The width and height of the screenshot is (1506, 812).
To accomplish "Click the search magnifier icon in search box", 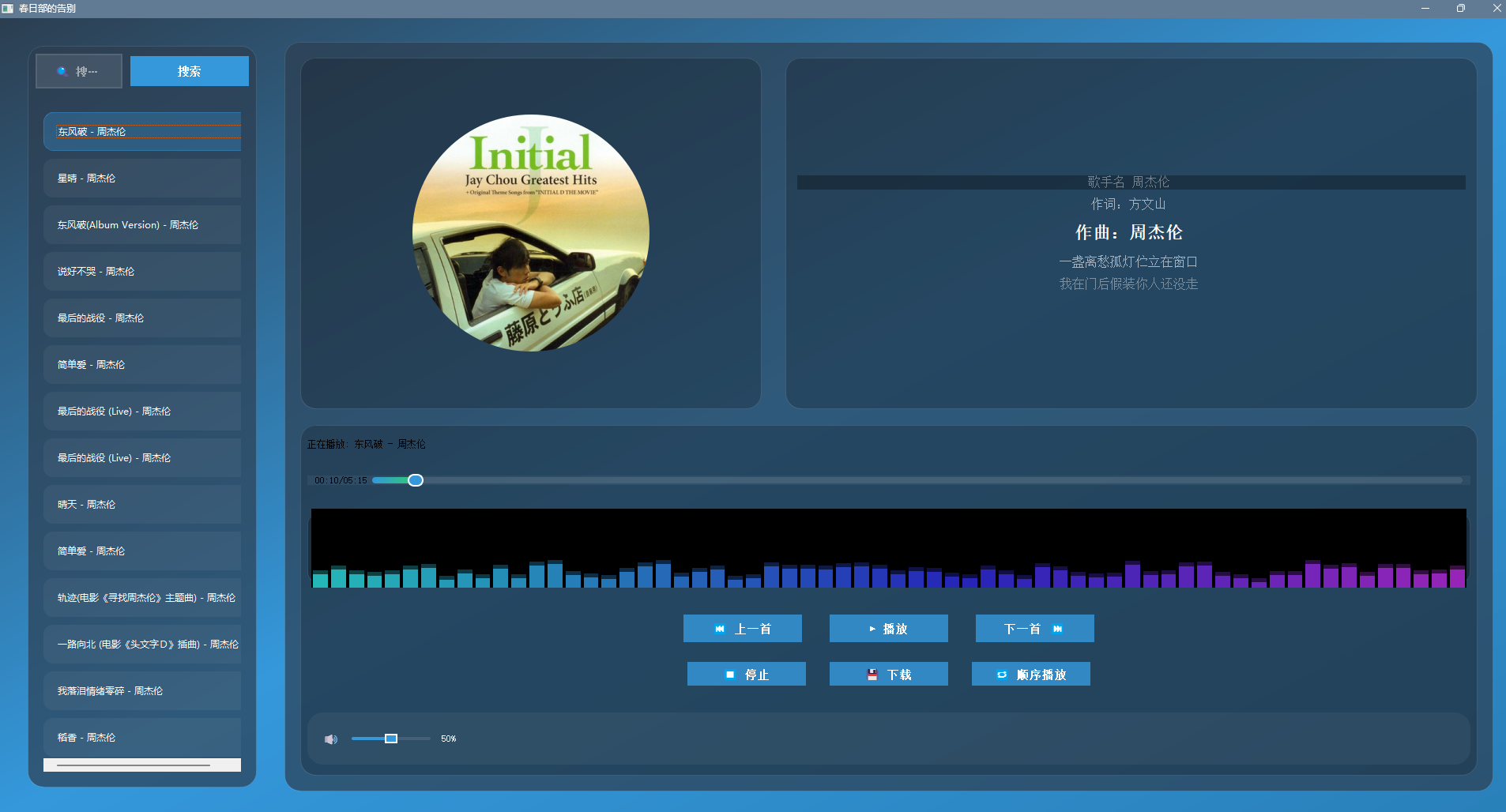I will coord(62,71).
